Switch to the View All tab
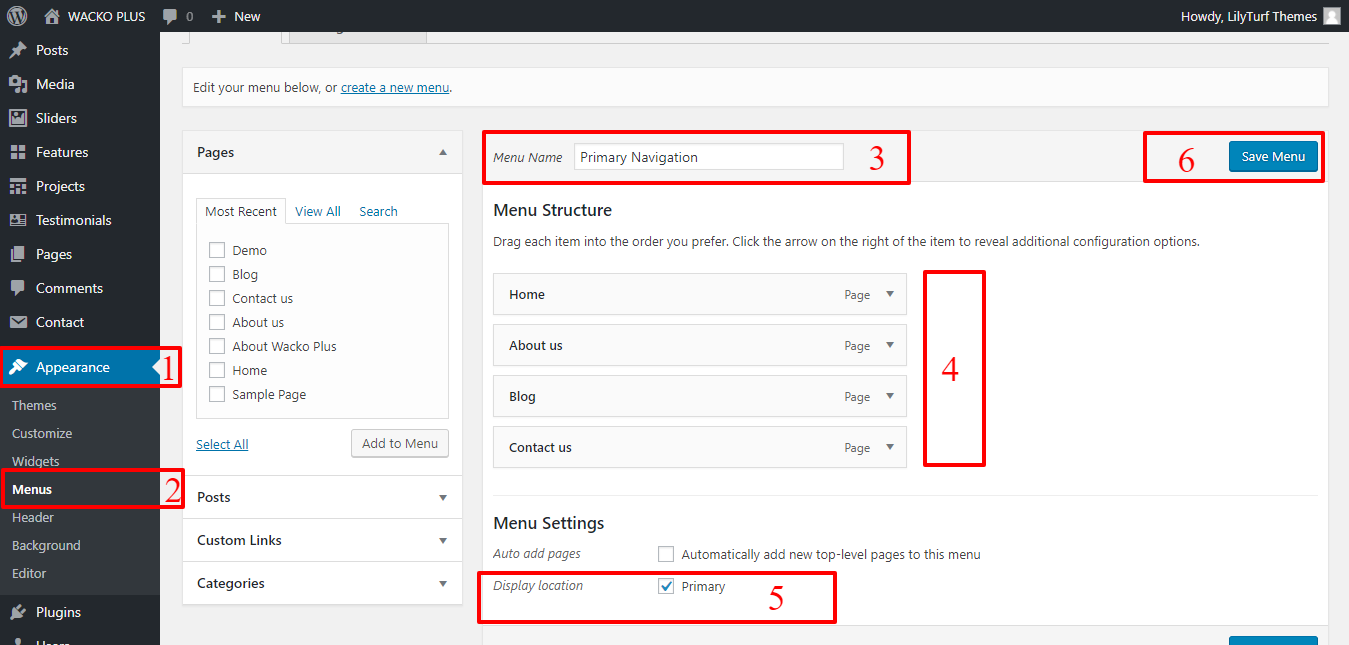 tap(318, 211)
